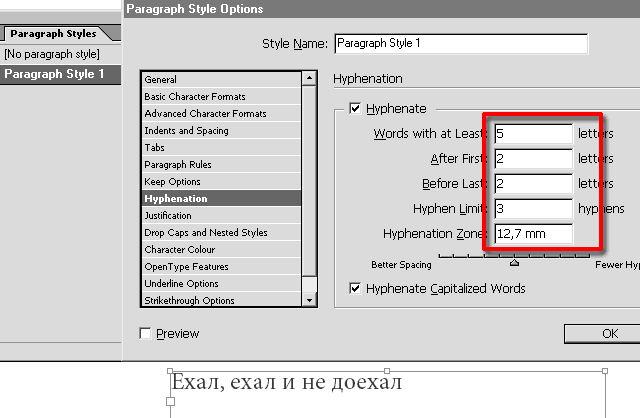The width and height of the screenshot is (640, 418).
Task: Click the Hyphen Limit field
Action: (x=533, y=209)
